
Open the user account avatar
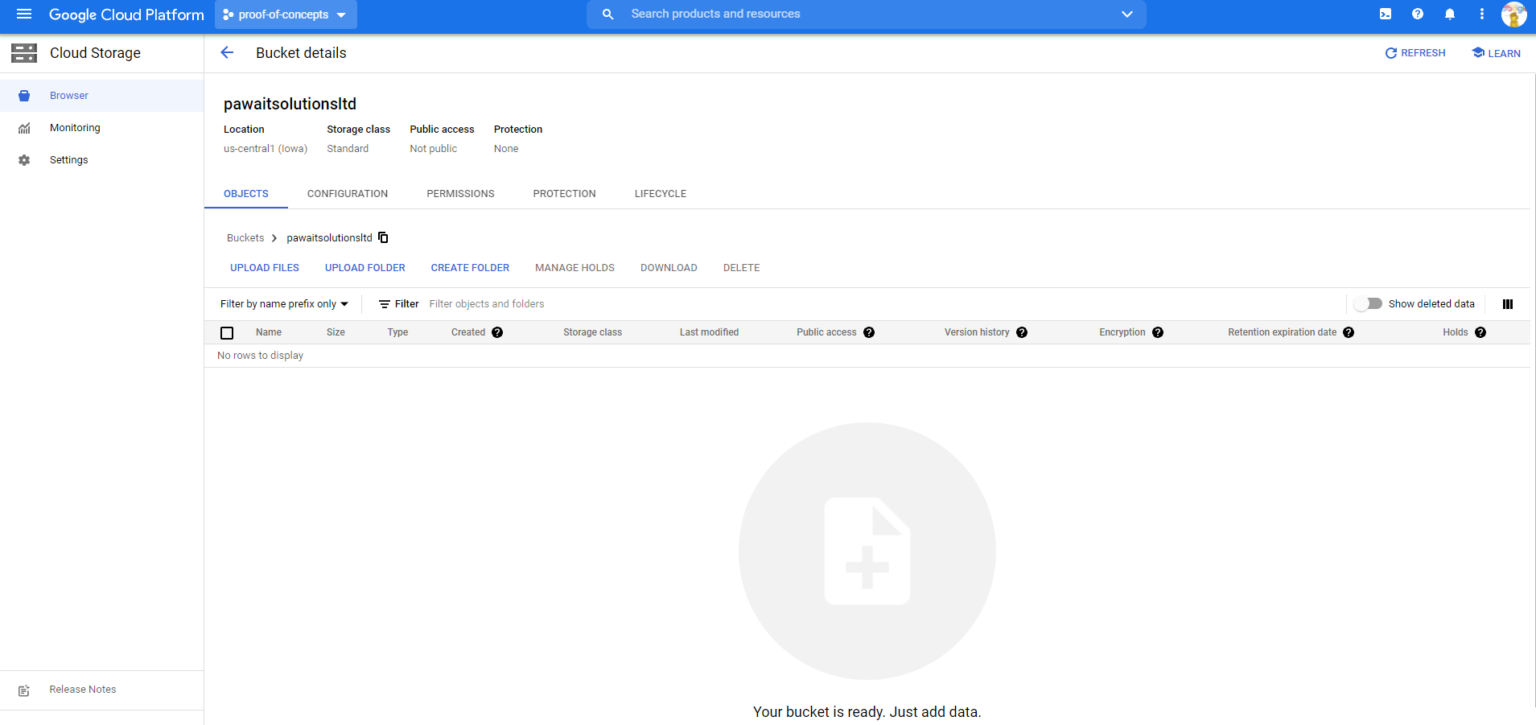(1514, 14)
